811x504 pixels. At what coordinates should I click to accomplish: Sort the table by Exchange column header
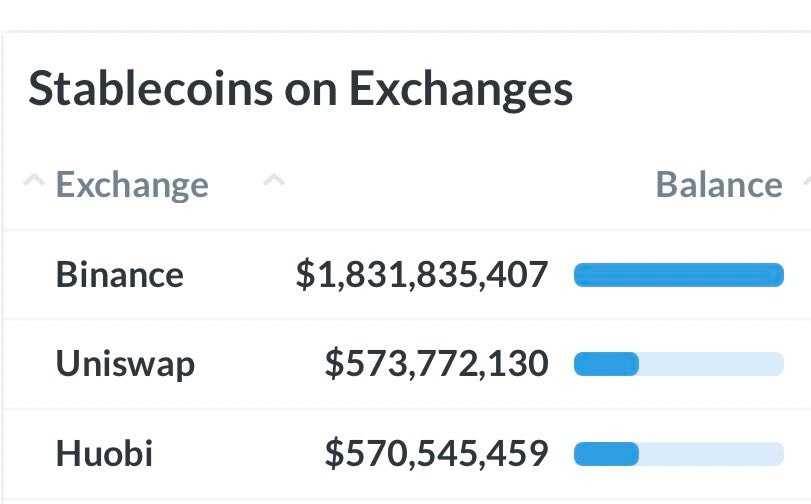[132, 185]
